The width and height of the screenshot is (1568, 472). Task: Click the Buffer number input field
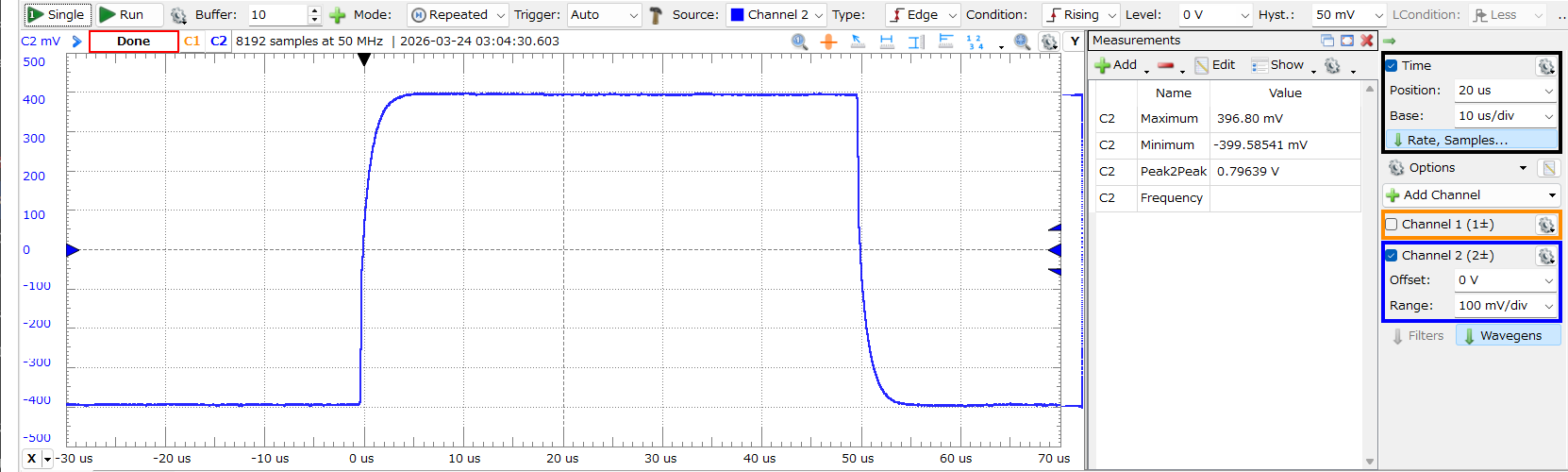point(277,15)
